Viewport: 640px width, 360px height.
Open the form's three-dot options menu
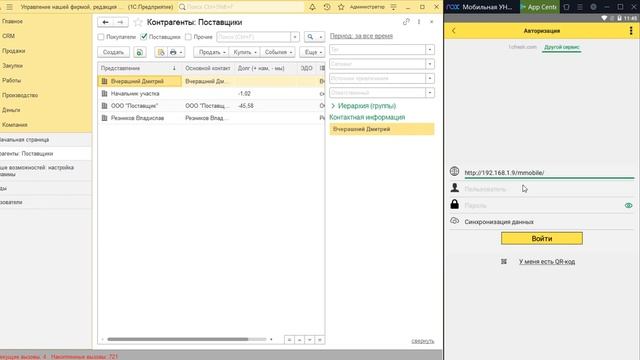419,22
